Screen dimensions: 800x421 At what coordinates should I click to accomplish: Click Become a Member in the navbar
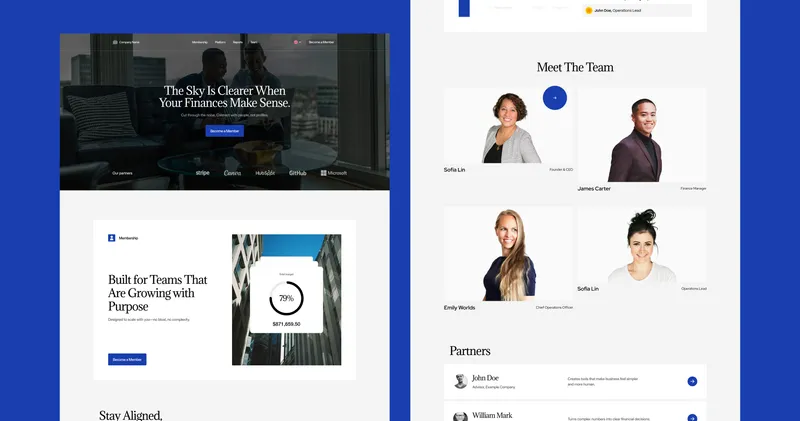(x=321, y=42)
